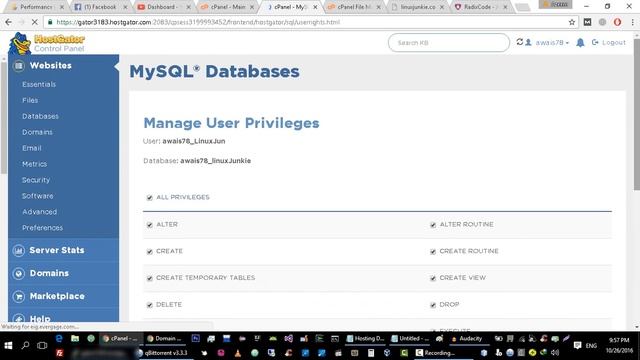Toggle the CREATE TEMPORARY TABLES checkbox
Screen dimensions: 640x360
coord(149,278)
